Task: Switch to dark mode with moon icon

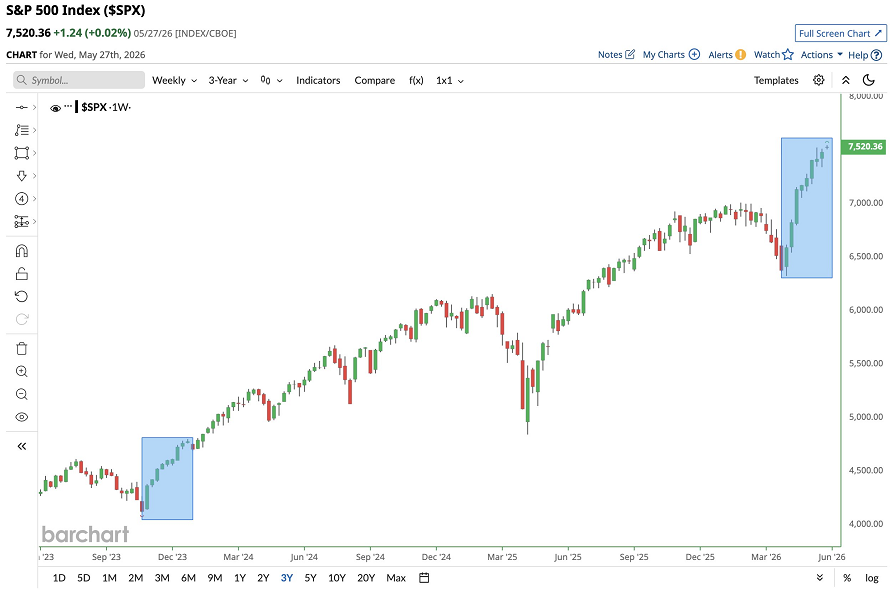Action: tap(869, 80)
